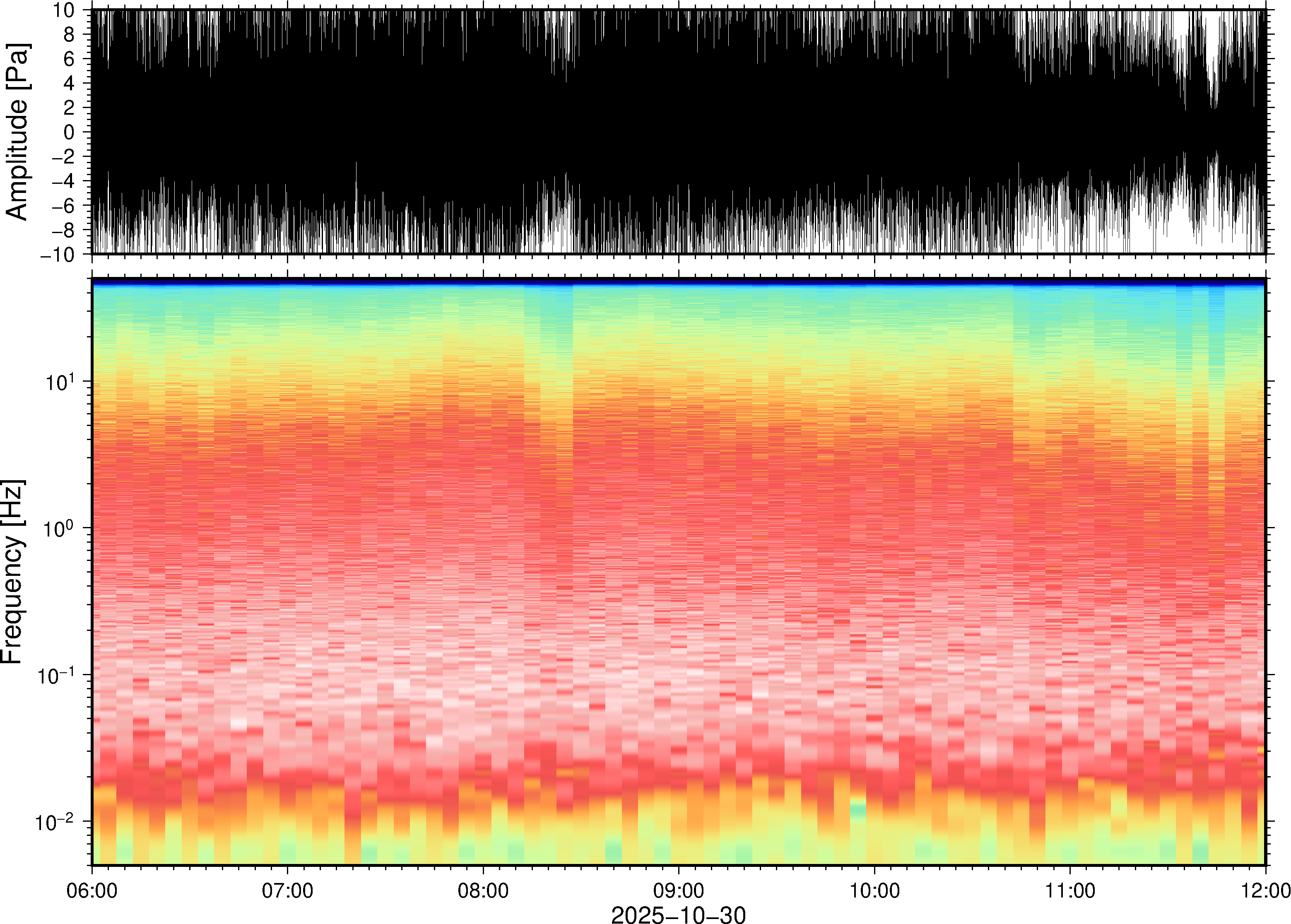Click the 10⁻¹ frequency tick label
This screenshot has height=924, width=1291.
pos(56,675)
